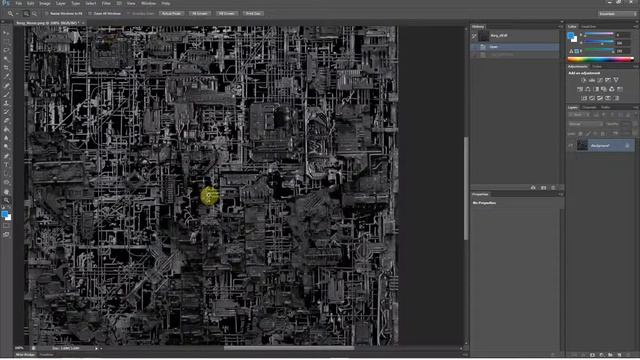The image size is (640, 360).
Task: Click the Fit Screen button
Action: pyautogui.click(x=200, y=13)
